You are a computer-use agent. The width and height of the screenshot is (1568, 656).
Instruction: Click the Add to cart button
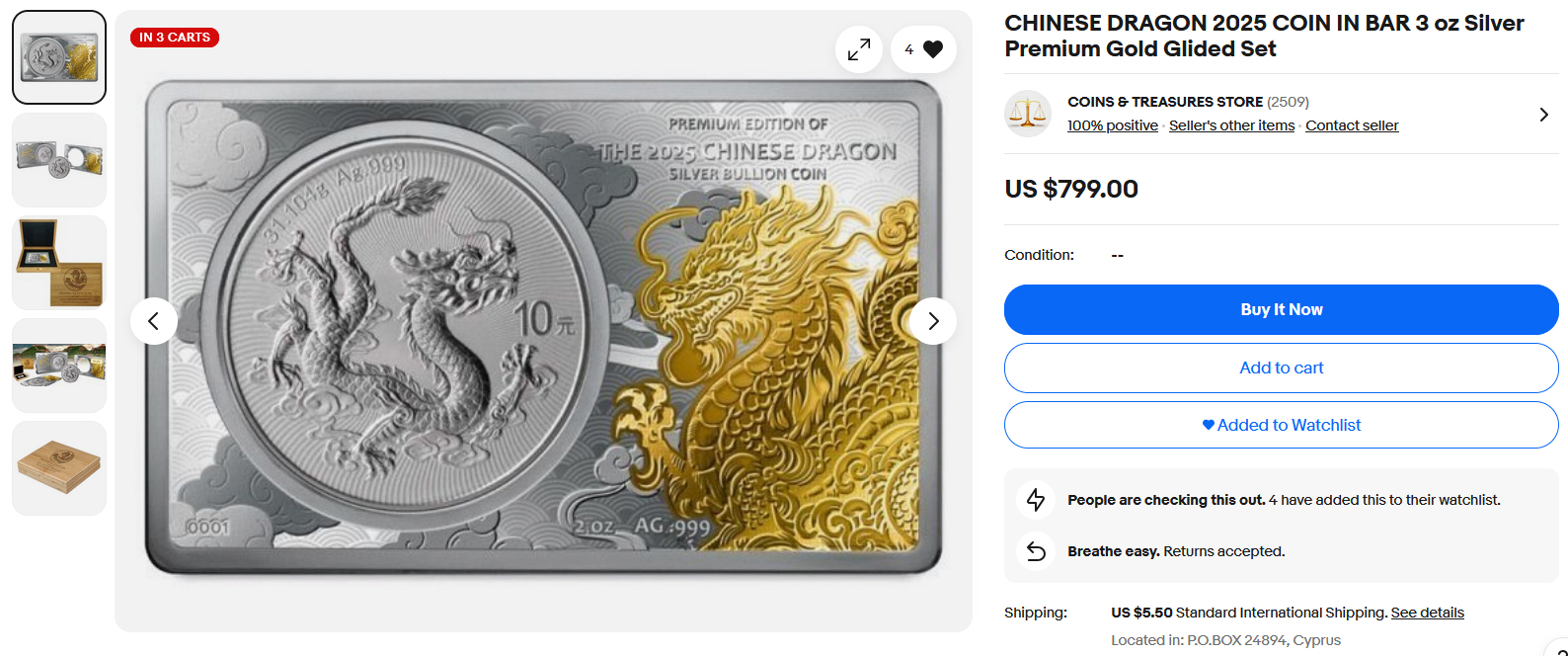(1281, 368)
